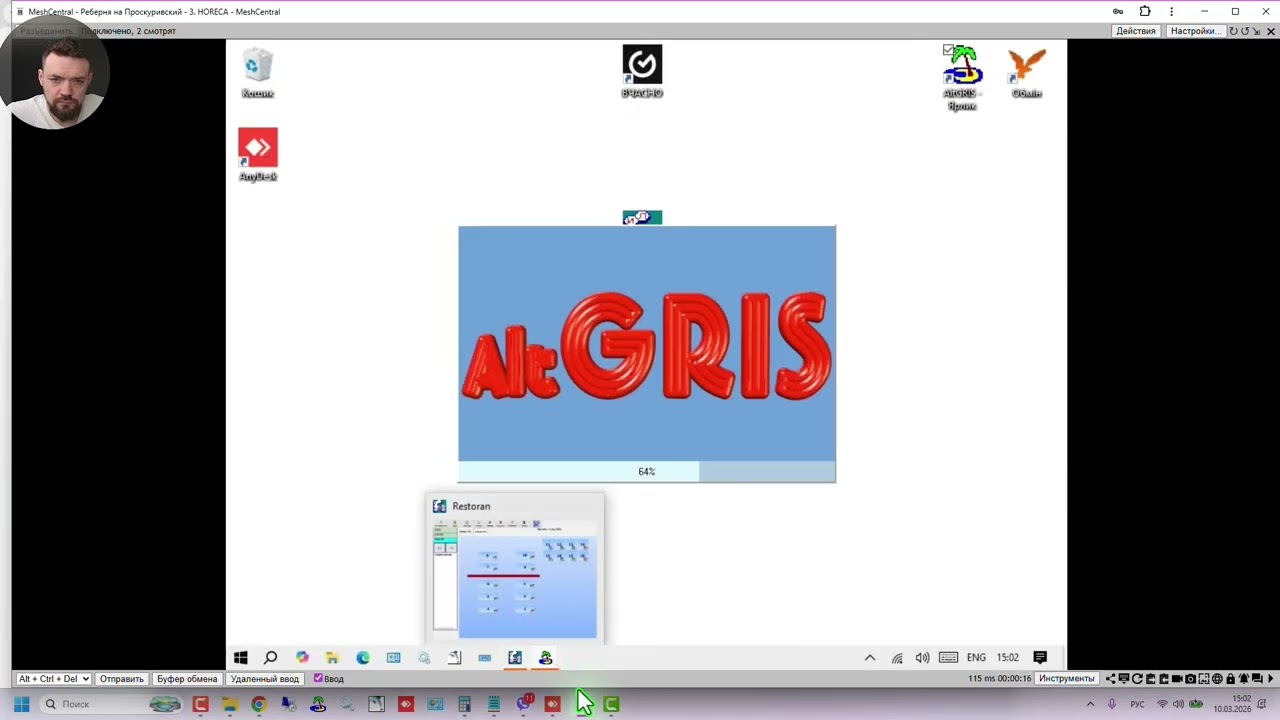Click the local Windows Start button
The image size is (1280, 720).
21,704
